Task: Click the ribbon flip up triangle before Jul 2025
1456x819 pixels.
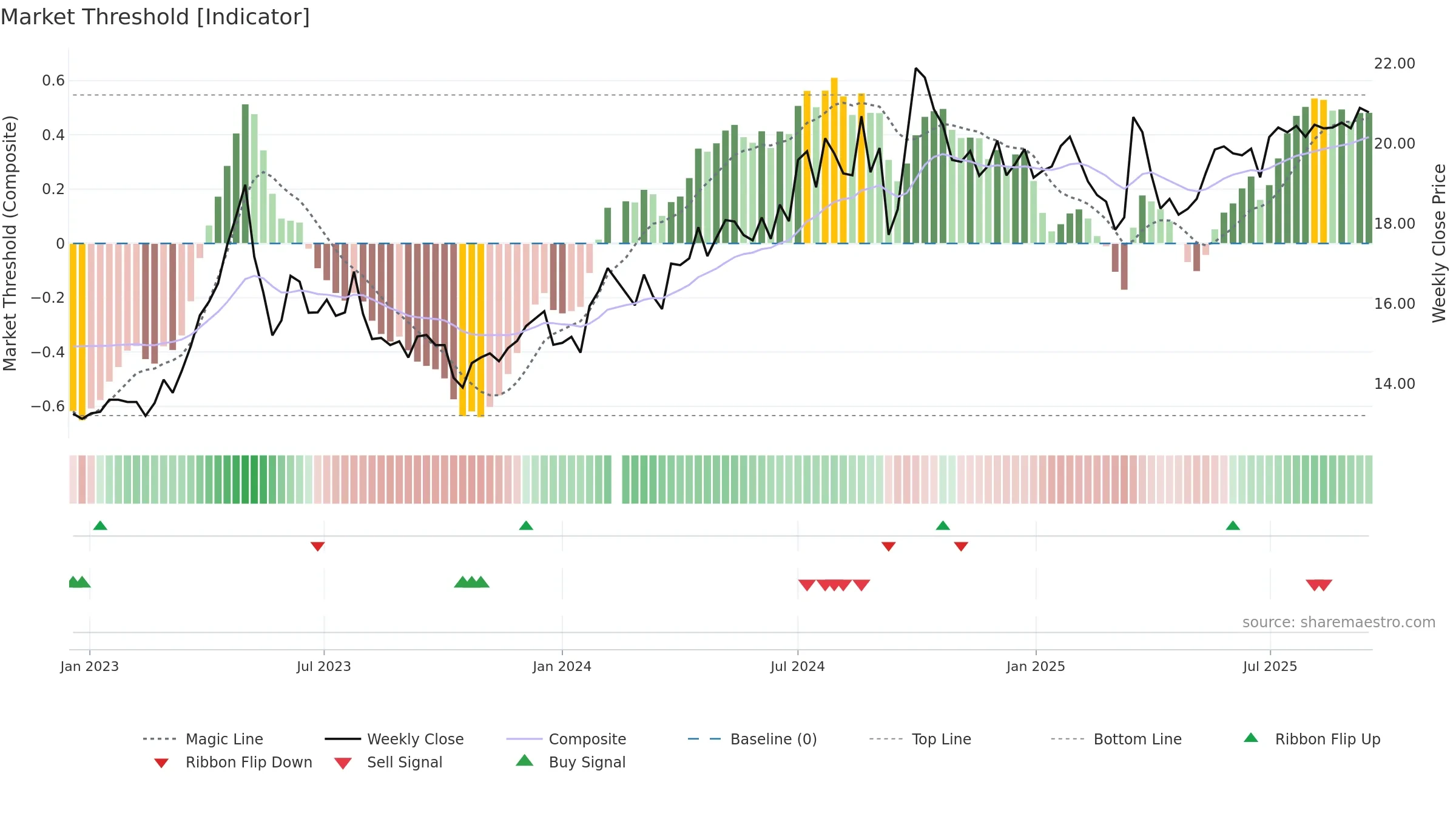Action: pos(1233,525)
